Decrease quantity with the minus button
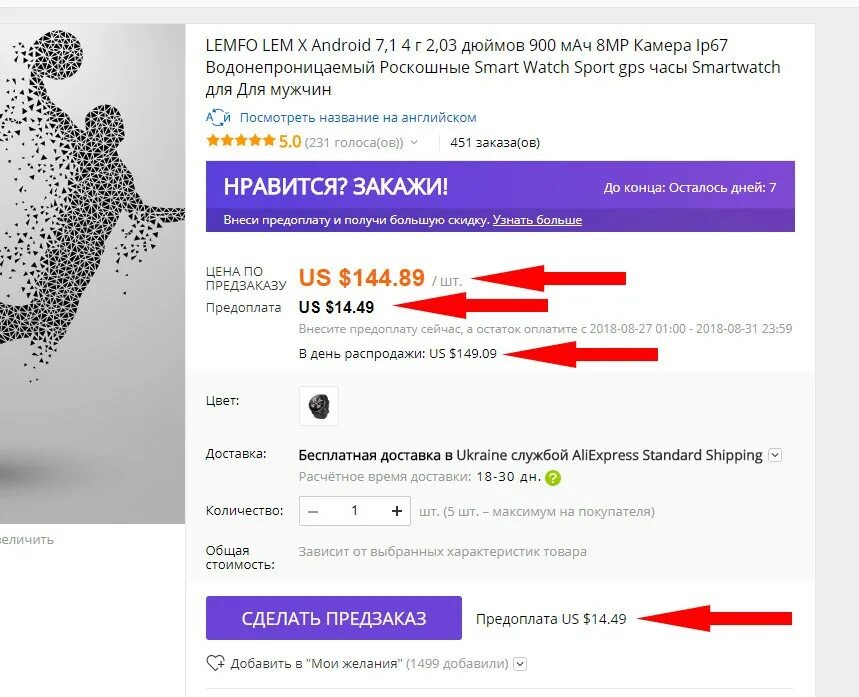Viewport: 859px width, 697px height. pos(313,511)
